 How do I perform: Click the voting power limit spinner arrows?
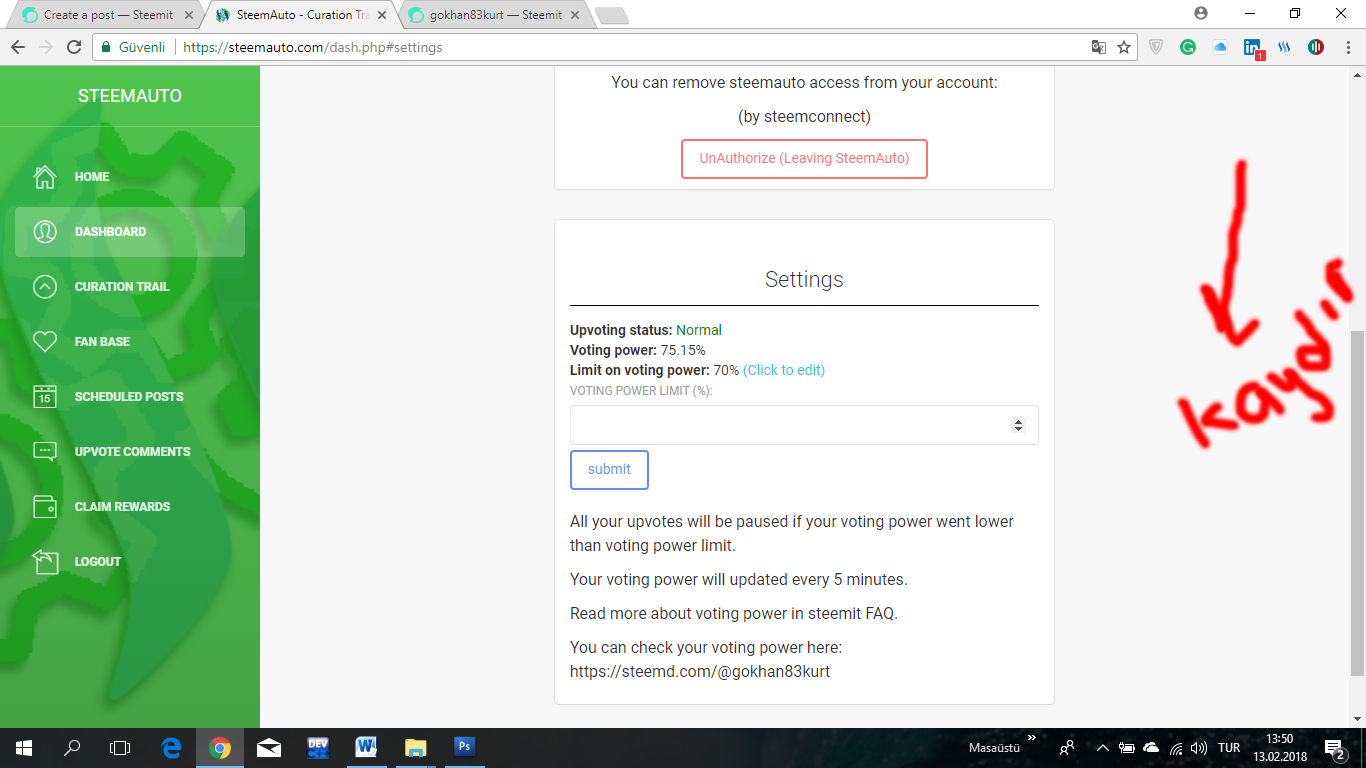pos(1018,425)
